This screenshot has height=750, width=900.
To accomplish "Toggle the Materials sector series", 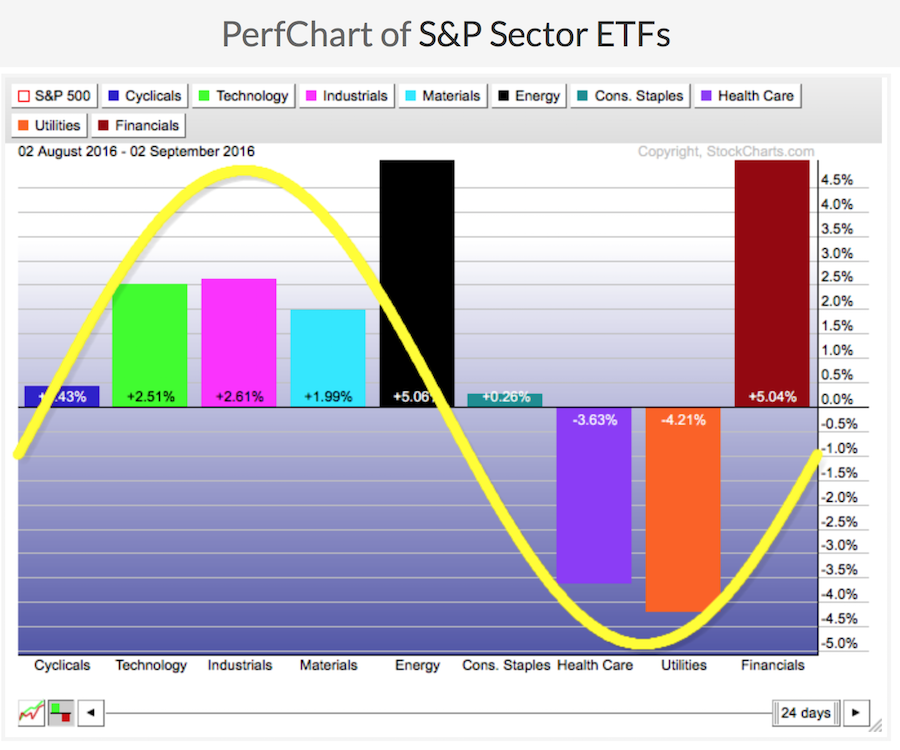I will (442, 96).
